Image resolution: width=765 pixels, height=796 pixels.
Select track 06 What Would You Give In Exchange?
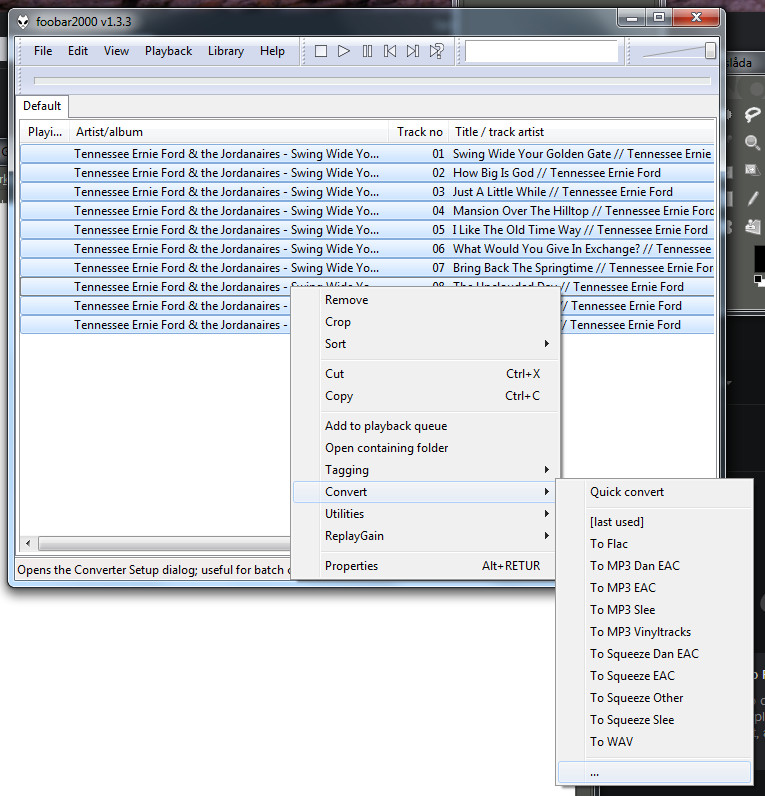tap(367, 249)
